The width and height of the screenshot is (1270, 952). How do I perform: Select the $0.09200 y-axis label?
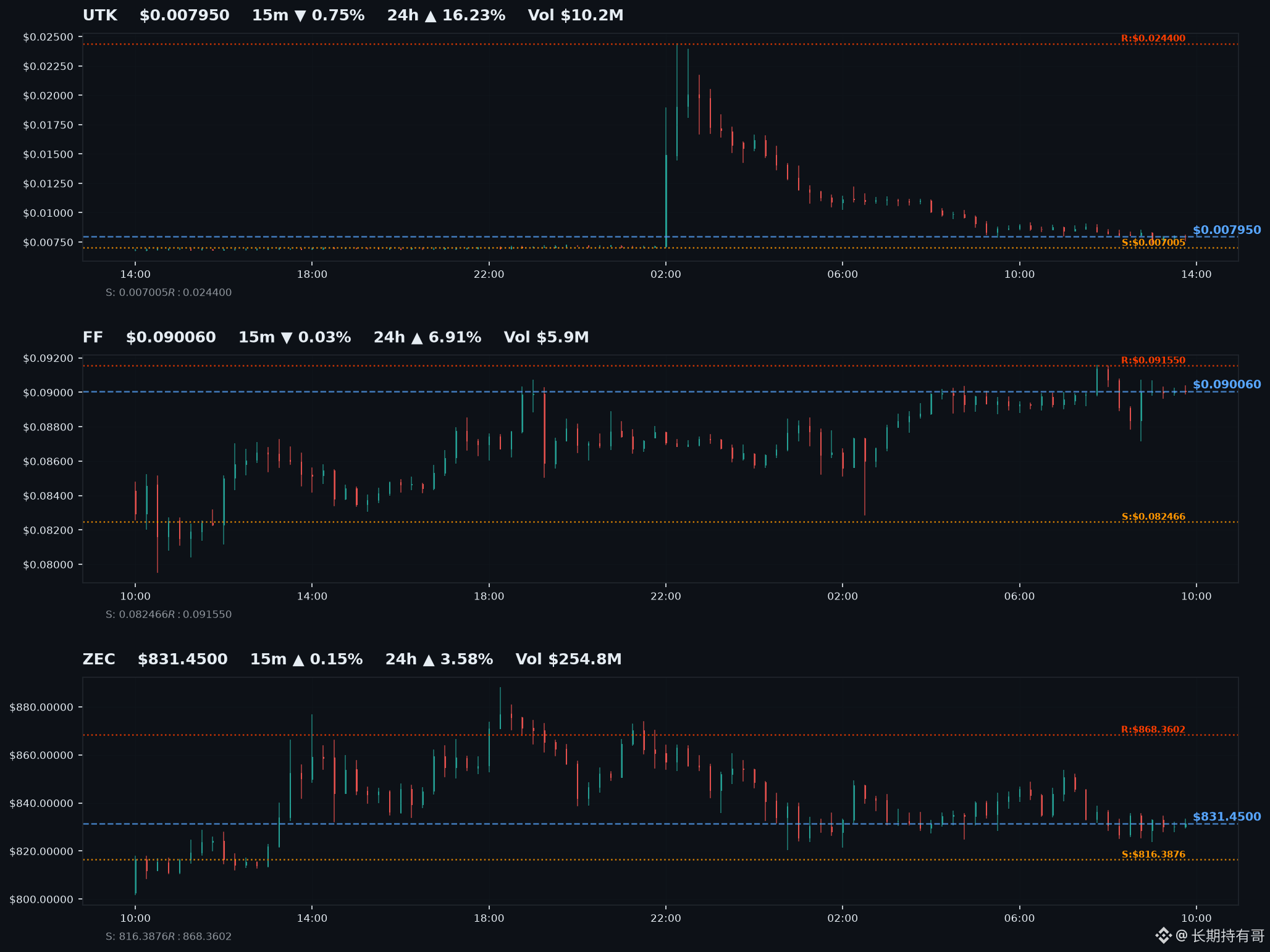48,359
